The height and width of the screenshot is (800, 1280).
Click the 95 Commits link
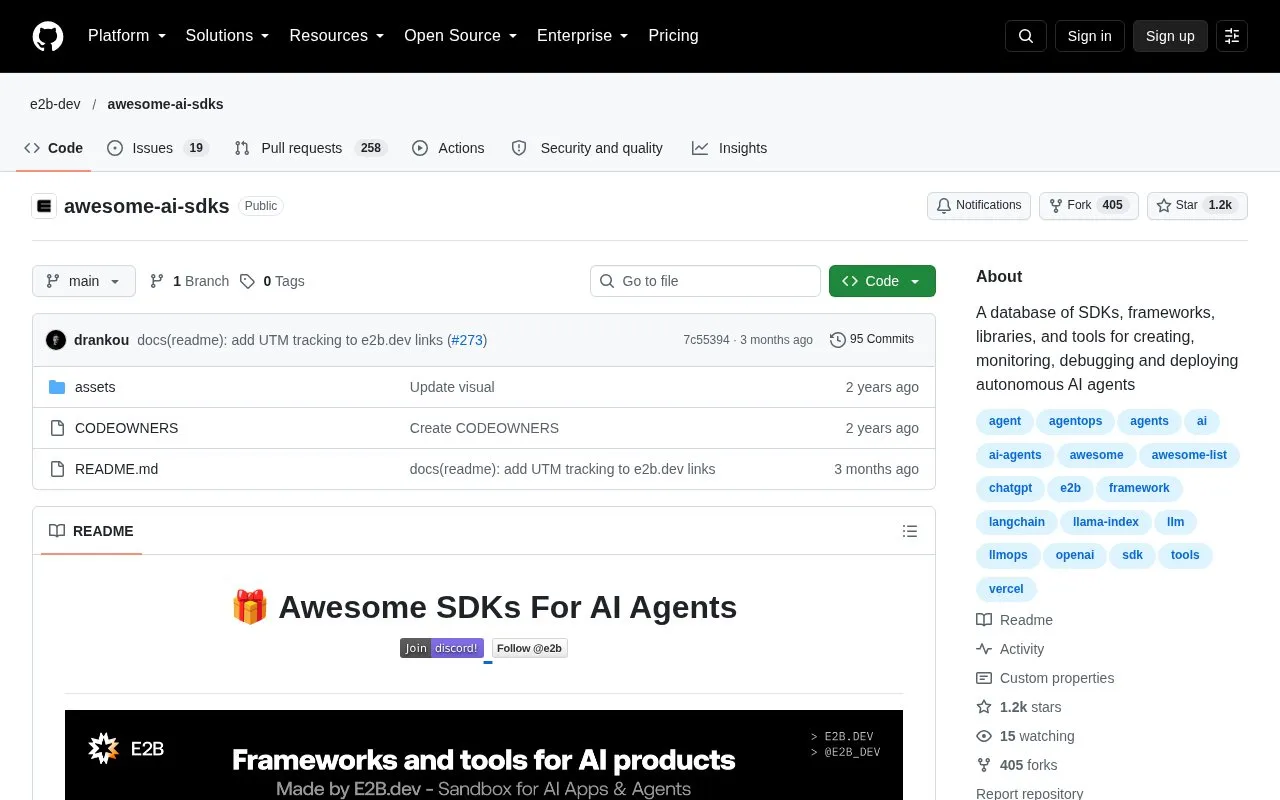tap(872, 340)
